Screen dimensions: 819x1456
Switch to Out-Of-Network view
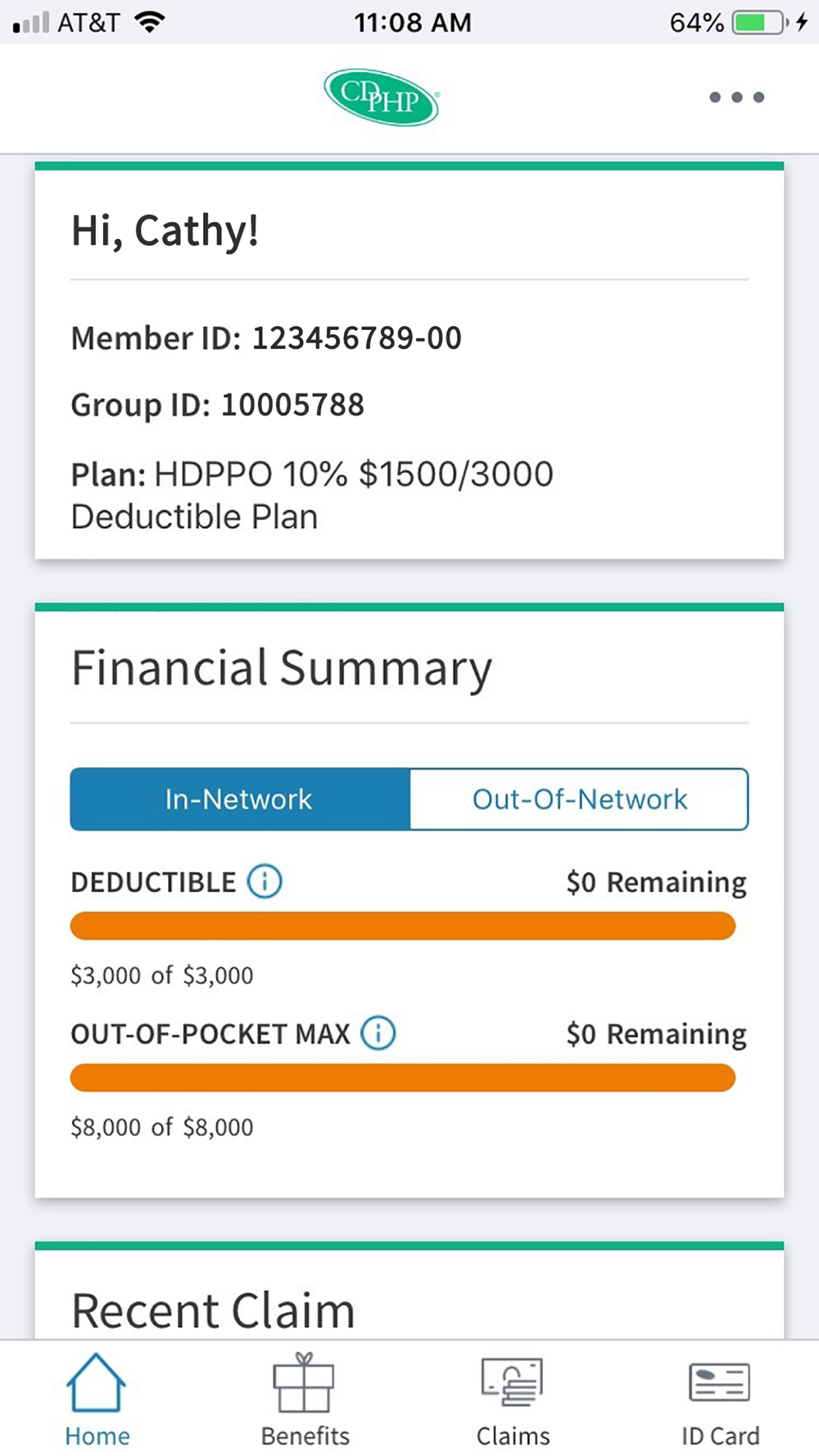tap(579, 799)
